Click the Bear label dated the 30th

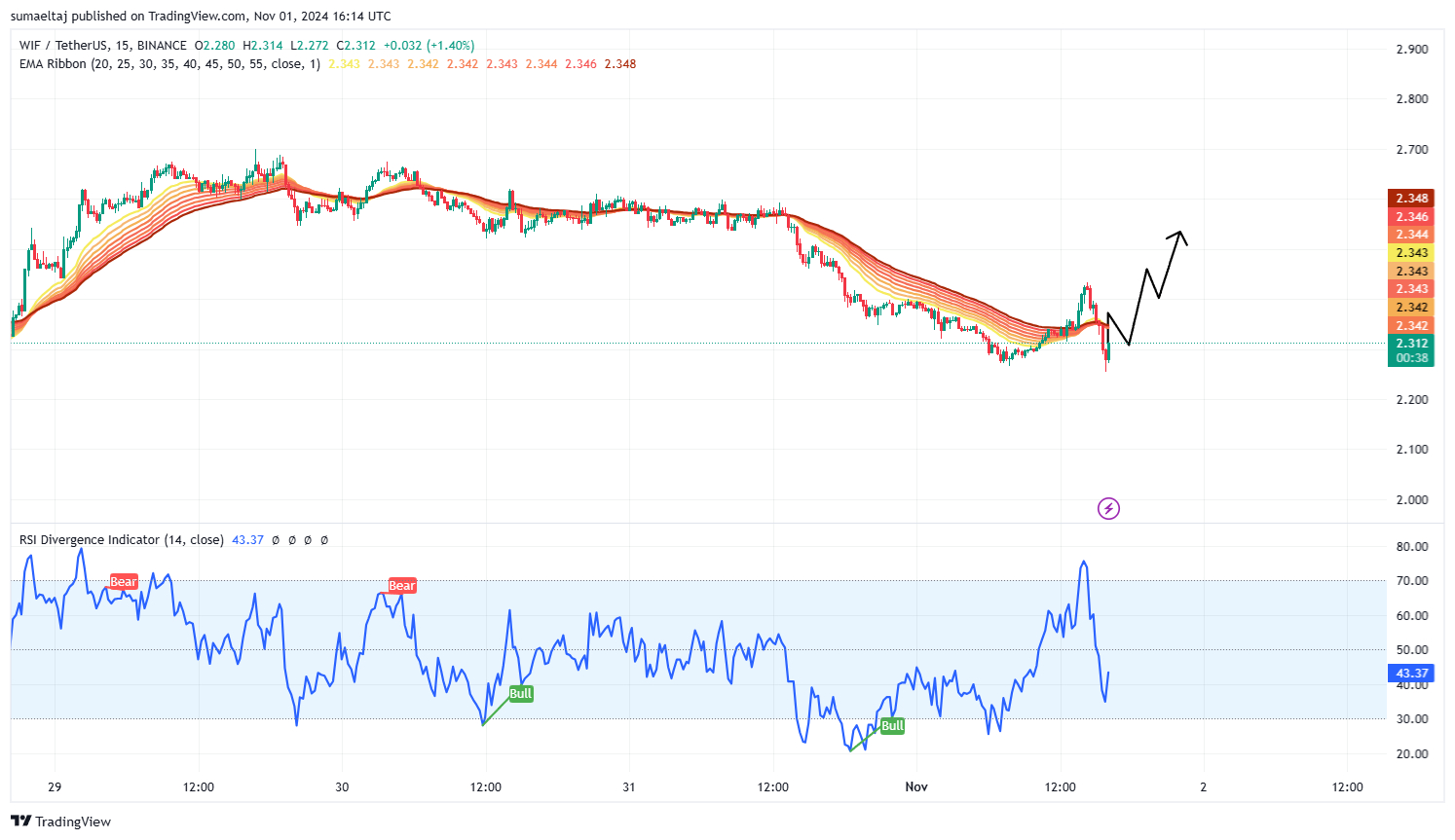point(402,586)
